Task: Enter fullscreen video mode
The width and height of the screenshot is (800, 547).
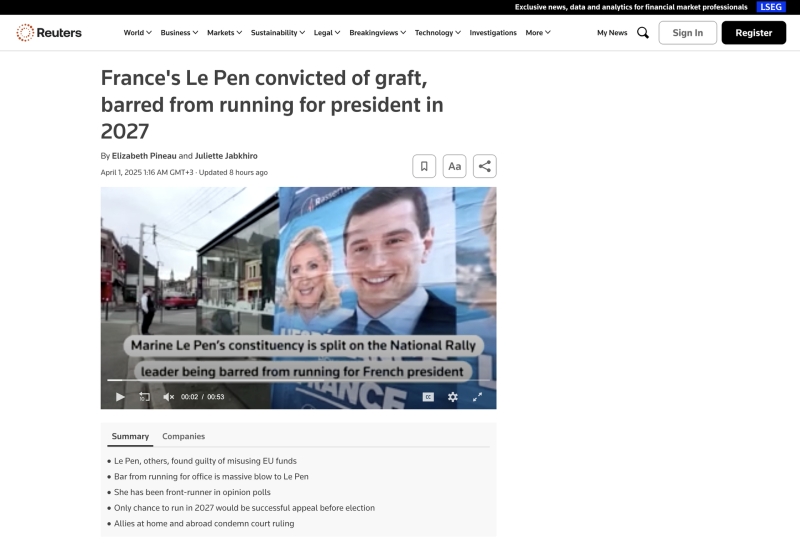Action: [x=477, y=397]
